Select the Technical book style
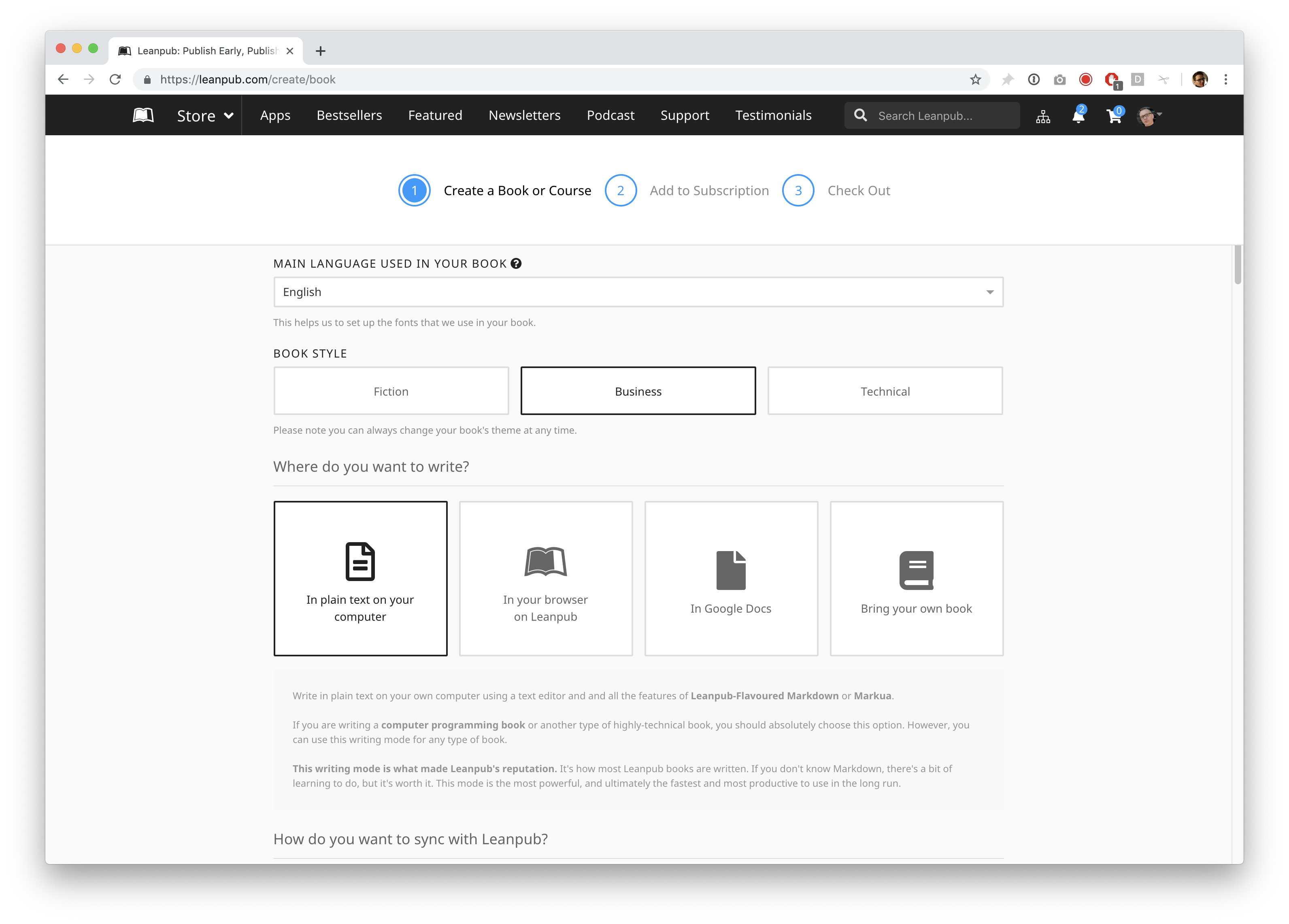1289x924 pixels. pos(885,391)
